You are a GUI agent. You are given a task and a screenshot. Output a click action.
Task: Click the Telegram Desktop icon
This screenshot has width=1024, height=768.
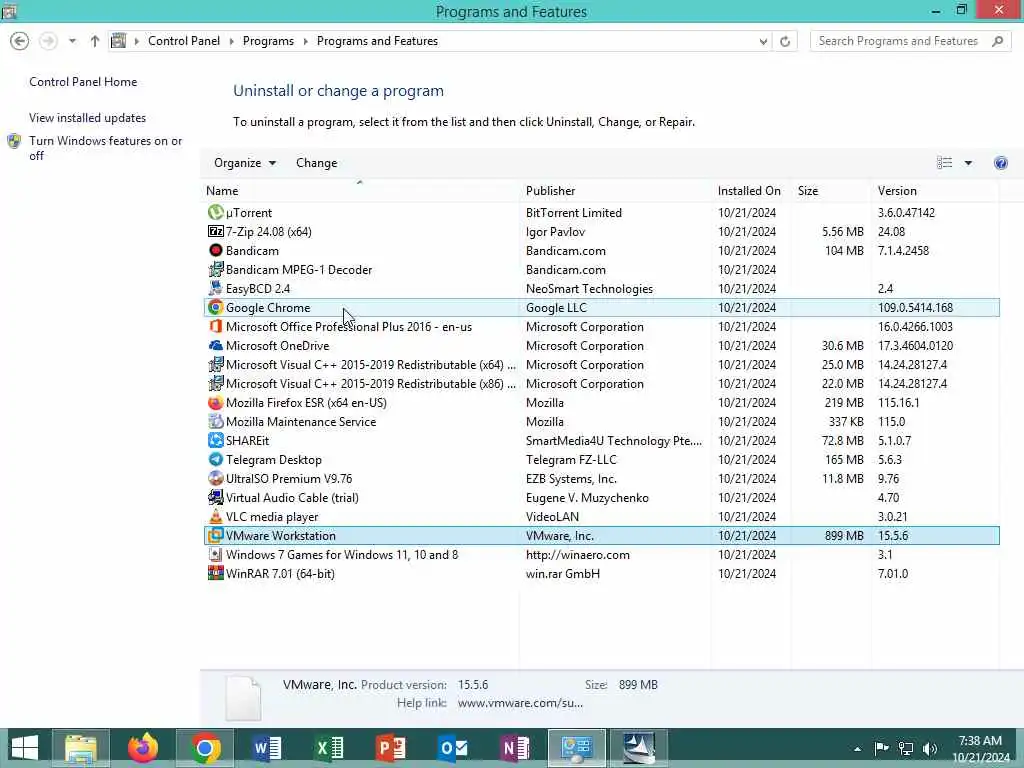216,459
